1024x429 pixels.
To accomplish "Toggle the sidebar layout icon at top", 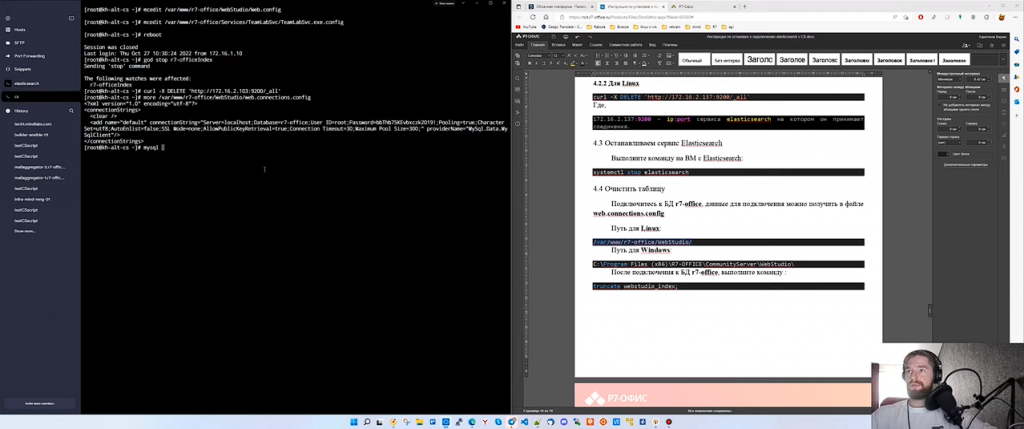I will tap(71, 18).
